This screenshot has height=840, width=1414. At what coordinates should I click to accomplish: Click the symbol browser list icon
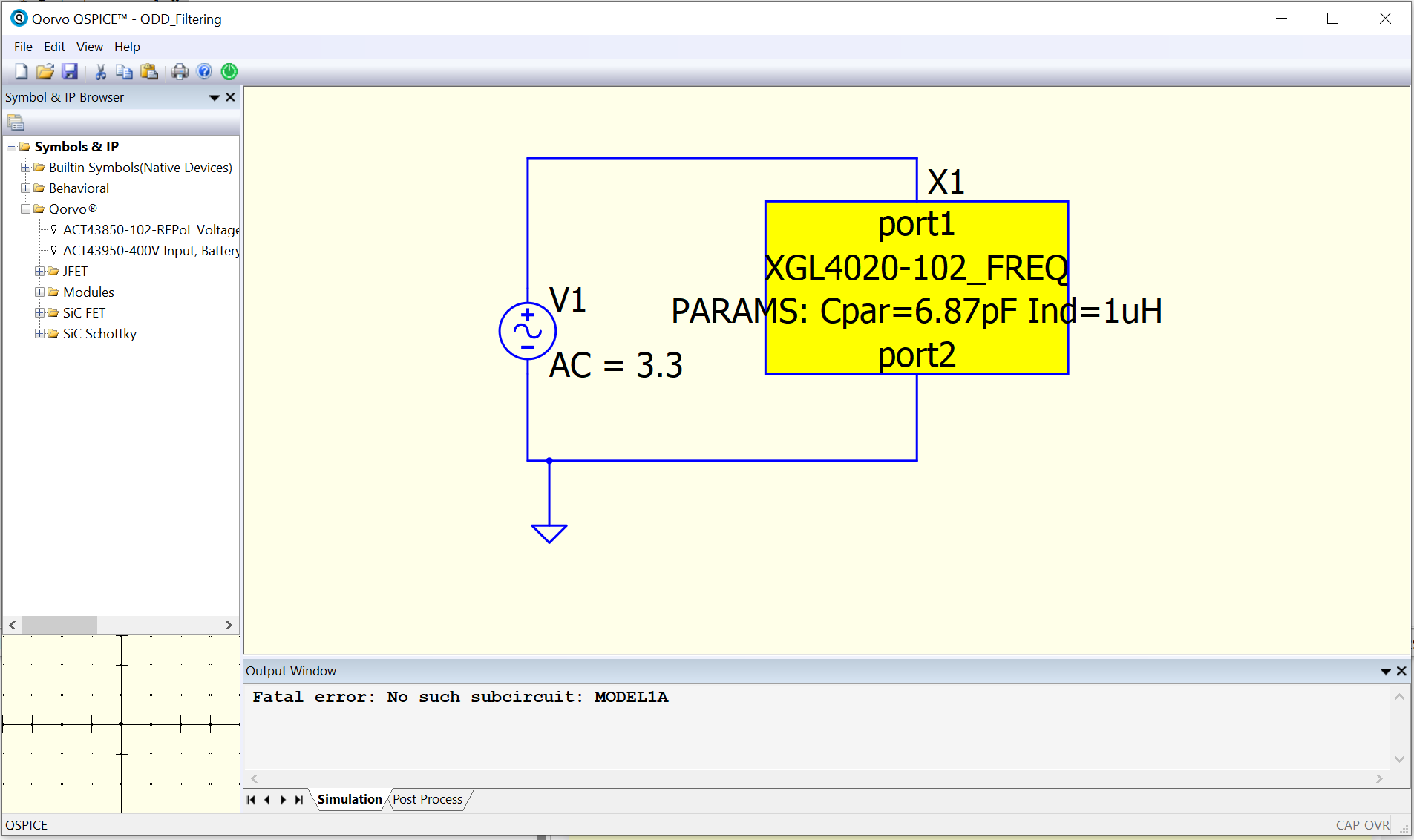[16, 122]
